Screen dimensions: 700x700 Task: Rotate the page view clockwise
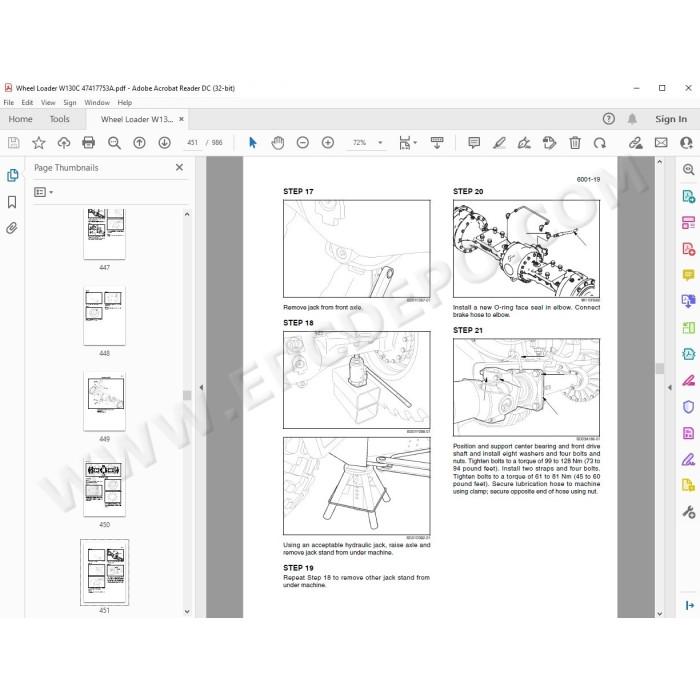[600, 142]
